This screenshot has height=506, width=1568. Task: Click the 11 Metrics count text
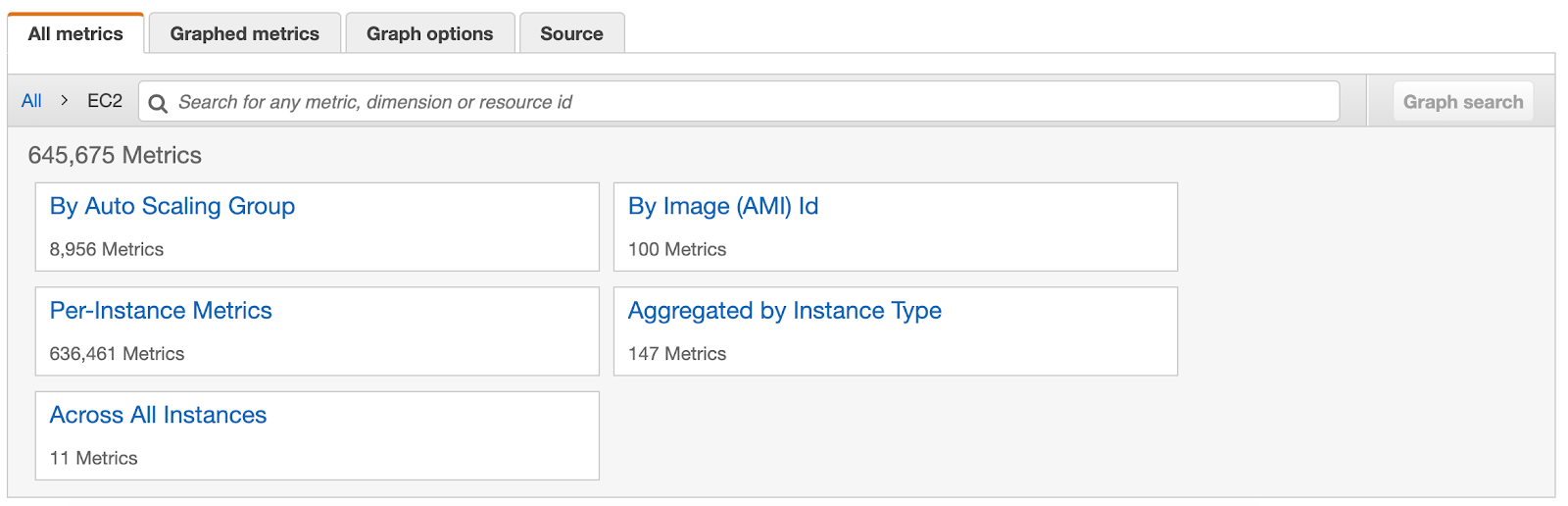(x=94, y=458)
